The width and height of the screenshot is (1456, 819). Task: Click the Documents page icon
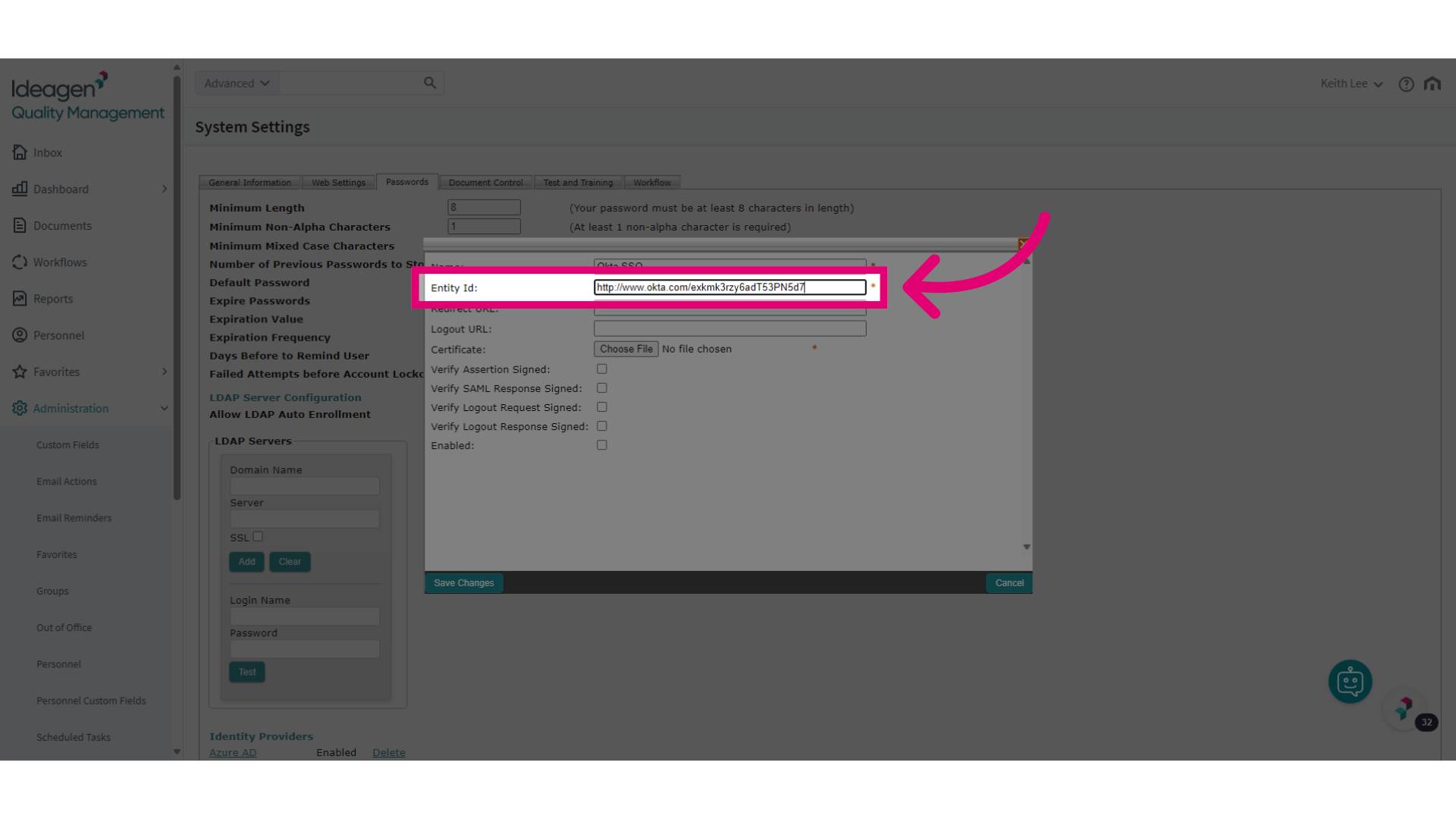20,225
